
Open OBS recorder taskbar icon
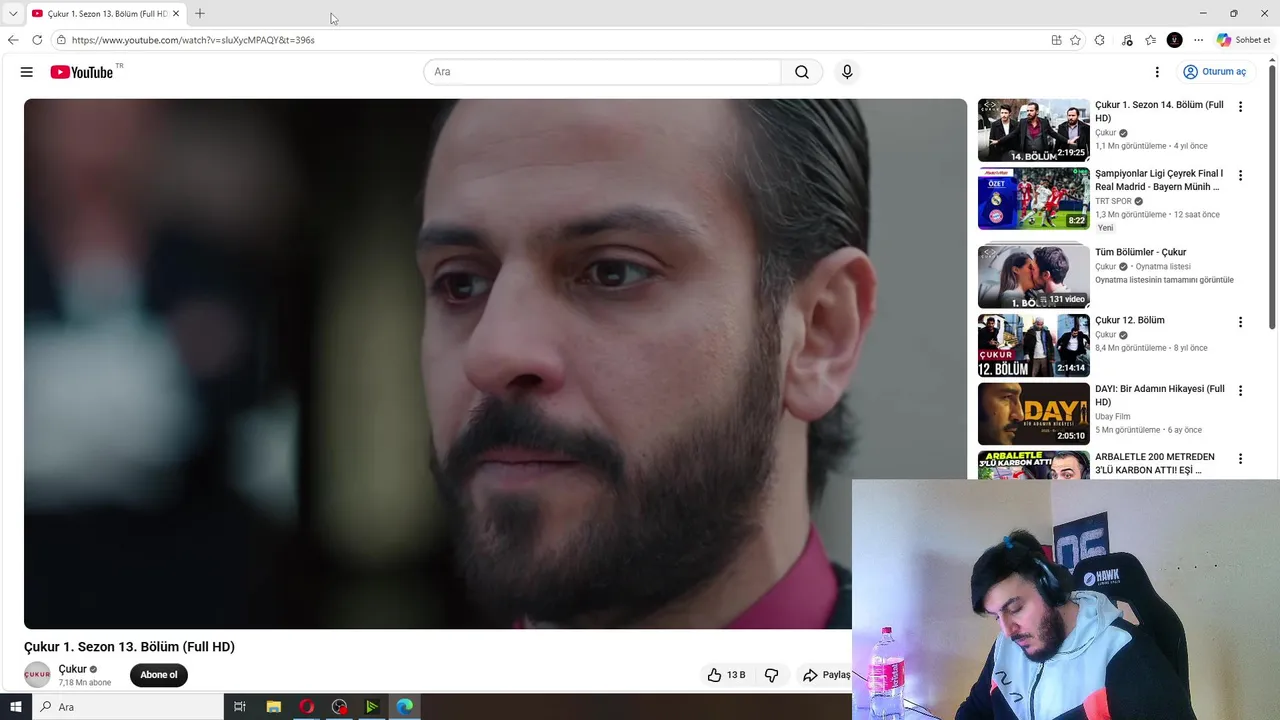(339, 707)
